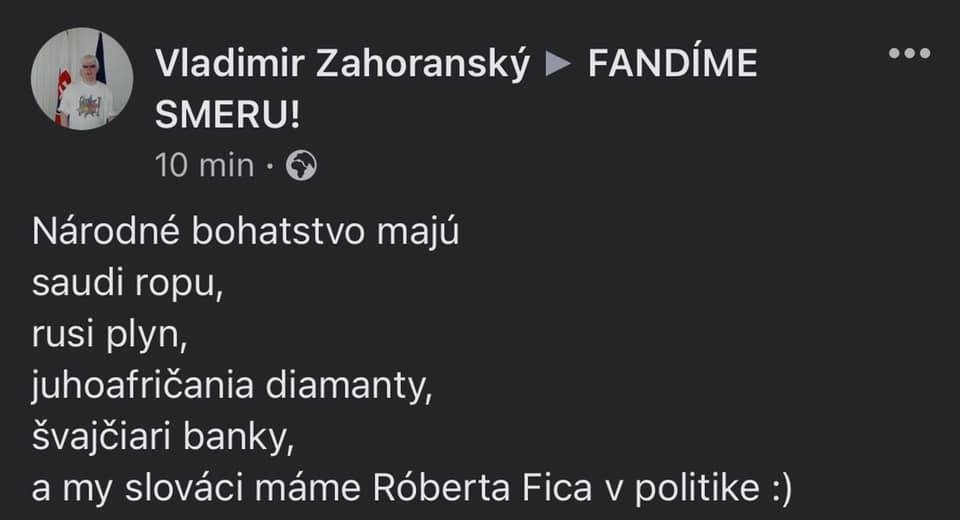Viewport: 960px width, 520px height.
Task: Click the 10 min post timestamp
Action: click(x=205, y=165)
